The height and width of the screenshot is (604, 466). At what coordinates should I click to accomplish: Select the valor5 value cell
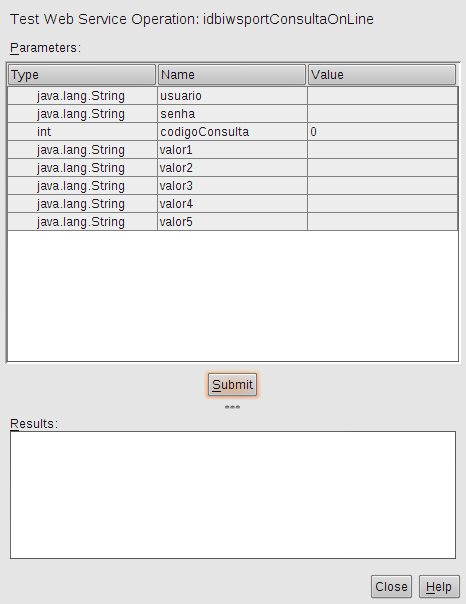(382, 222)
